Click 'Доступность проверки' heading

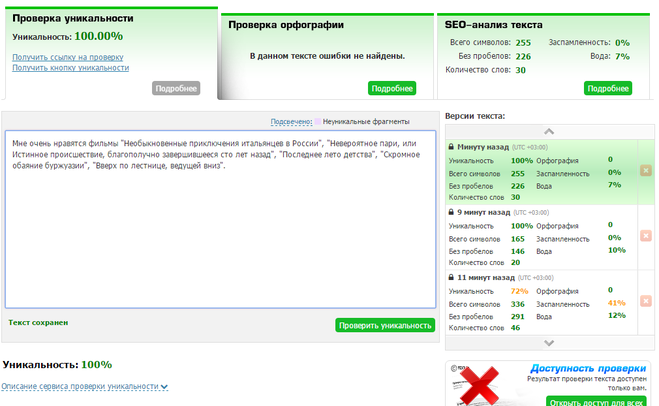(588, 369)
